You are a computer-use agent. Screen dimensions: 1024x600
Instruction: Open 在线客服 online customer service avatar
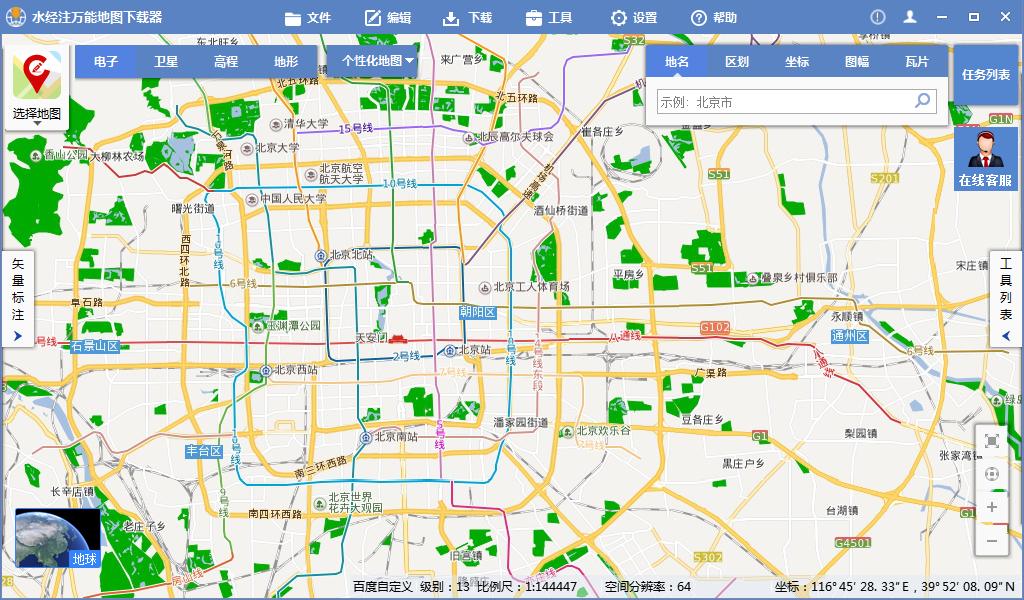point(985,155)
